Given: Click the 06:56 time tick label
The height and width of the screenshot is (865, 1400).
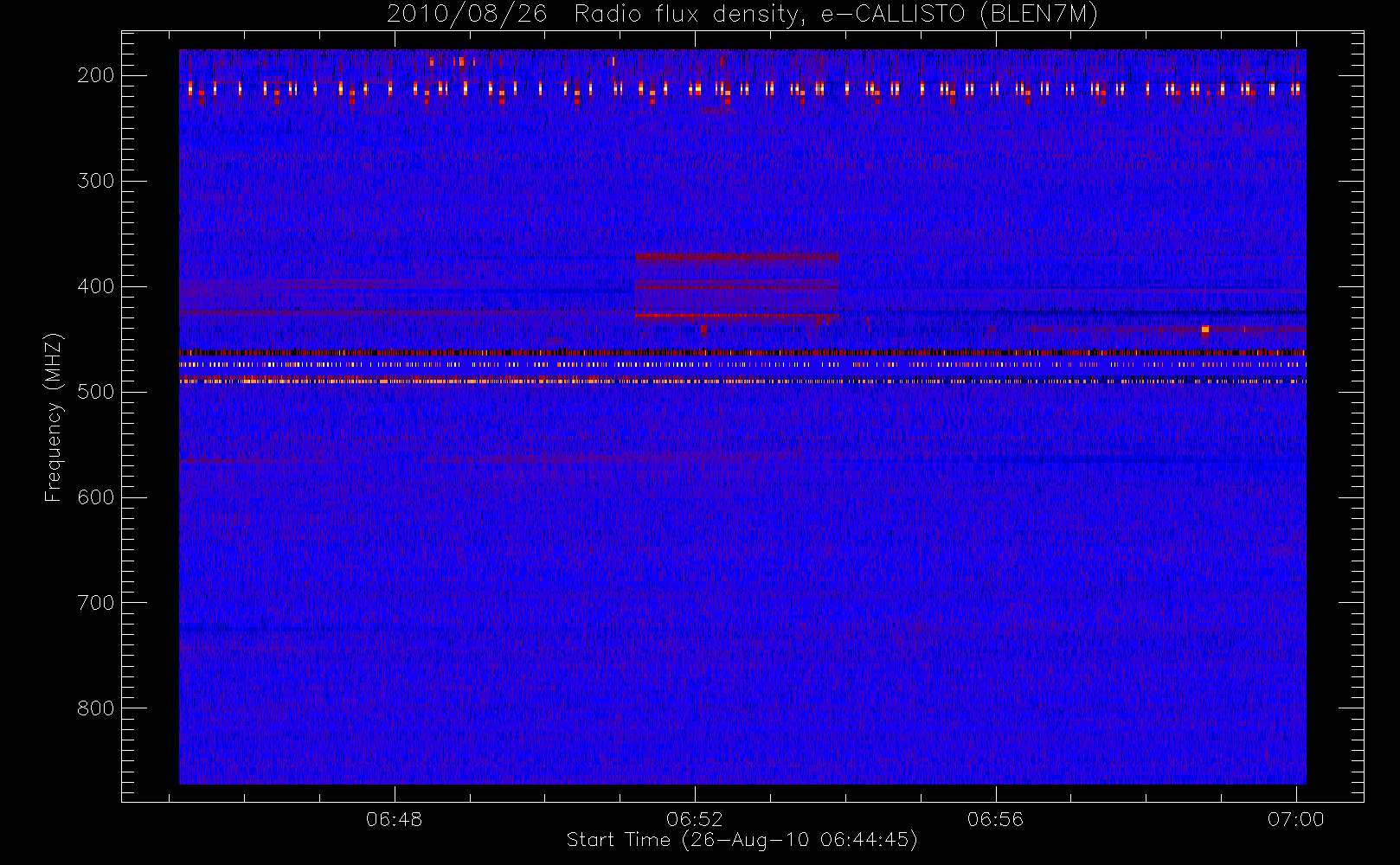Looking at the screenshot, I should click(x=995, y=819).
